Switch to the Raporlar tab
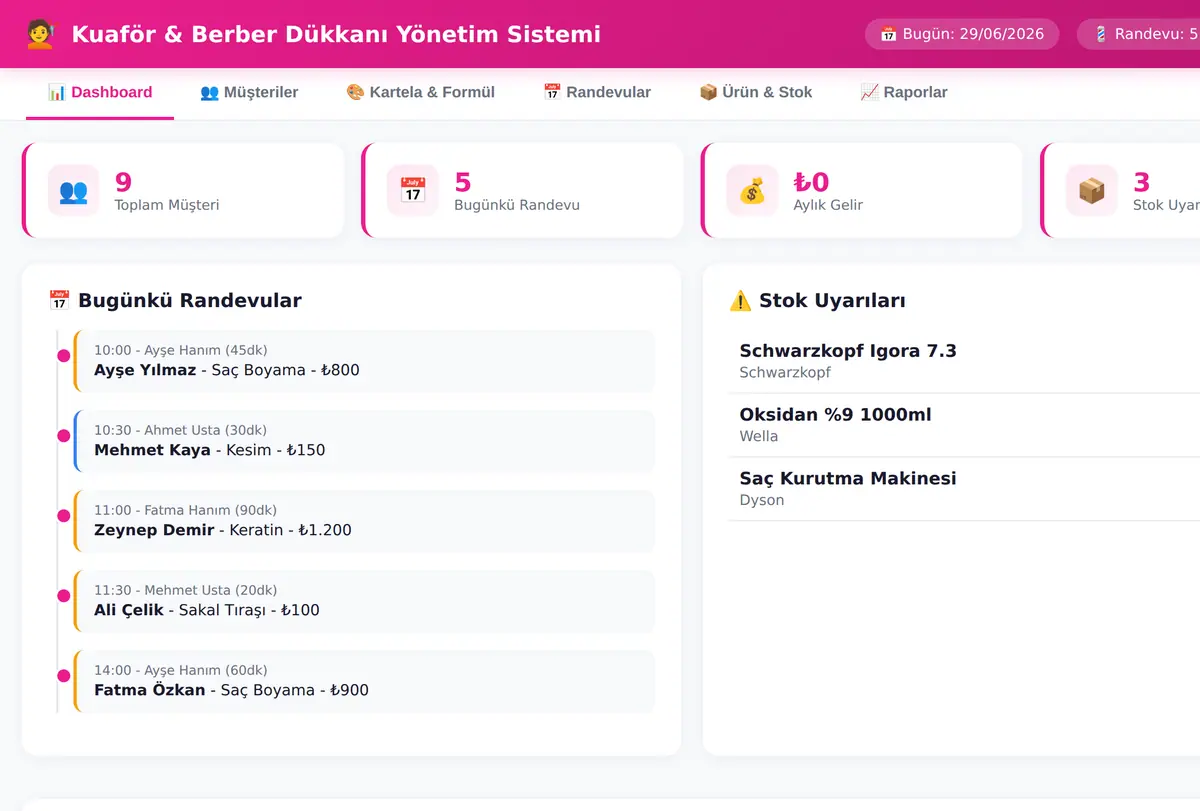 pos(904,92)
